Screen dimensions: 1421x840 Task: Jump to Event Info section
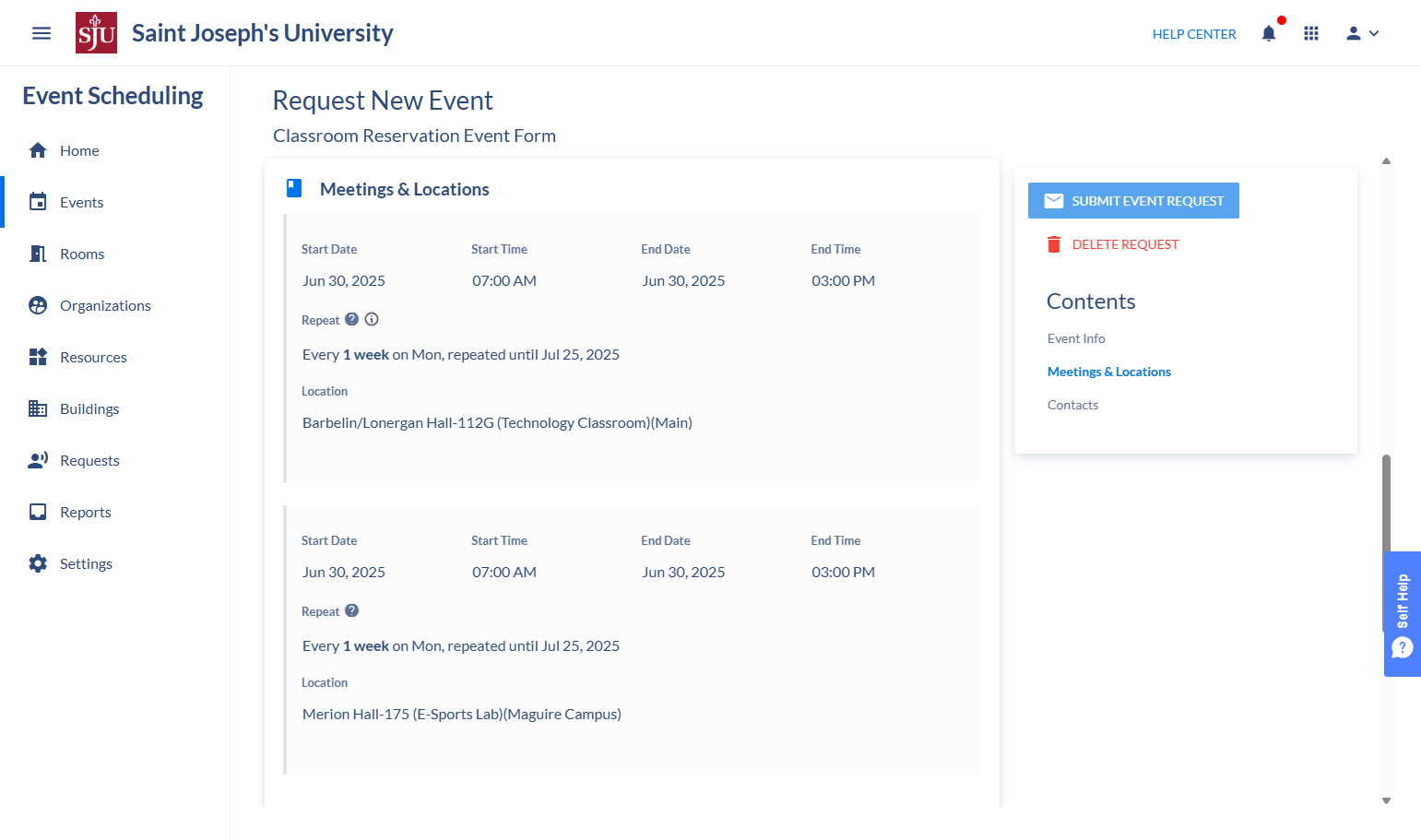[1076, 338]
